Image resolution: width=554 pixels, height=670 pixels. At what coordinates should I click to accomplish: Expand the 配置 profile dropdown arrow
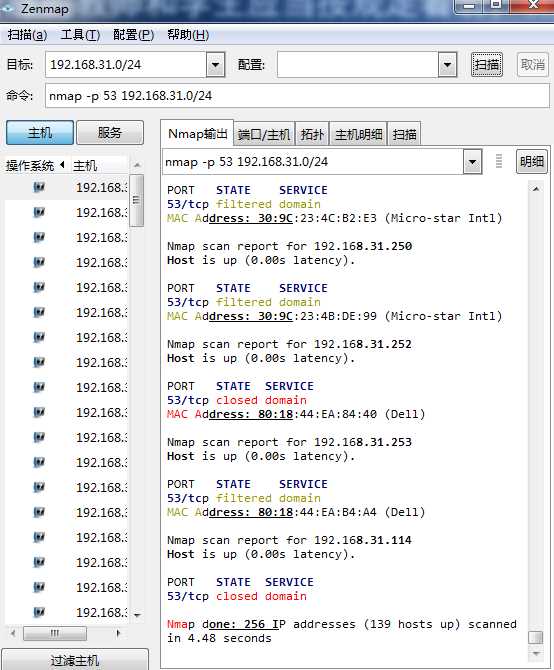pyautogui.click(x=448, y=65)
